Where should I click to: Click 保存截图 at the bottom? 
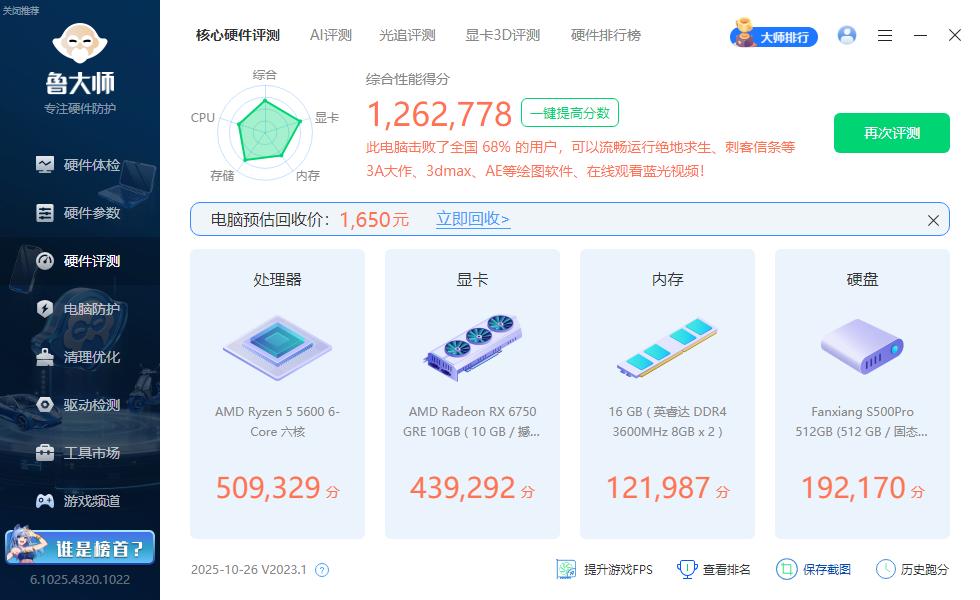(814, 569)
